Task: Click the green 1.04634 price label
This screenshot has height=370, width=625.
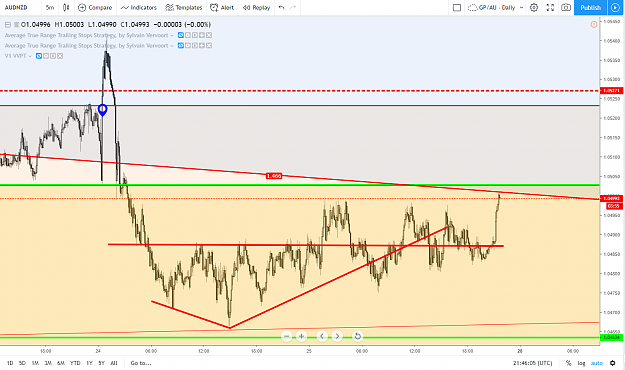Action: [x=611, y=337]
